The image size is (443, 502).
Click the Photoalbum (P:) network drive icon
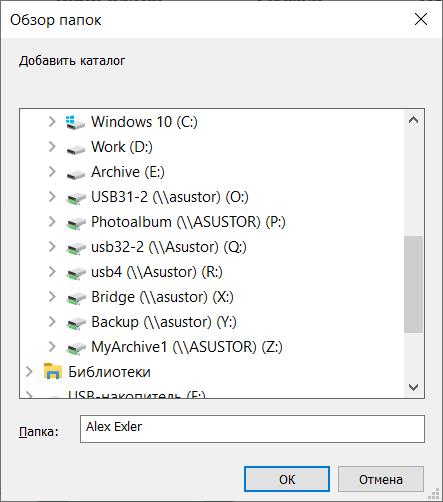pos(75,223)
